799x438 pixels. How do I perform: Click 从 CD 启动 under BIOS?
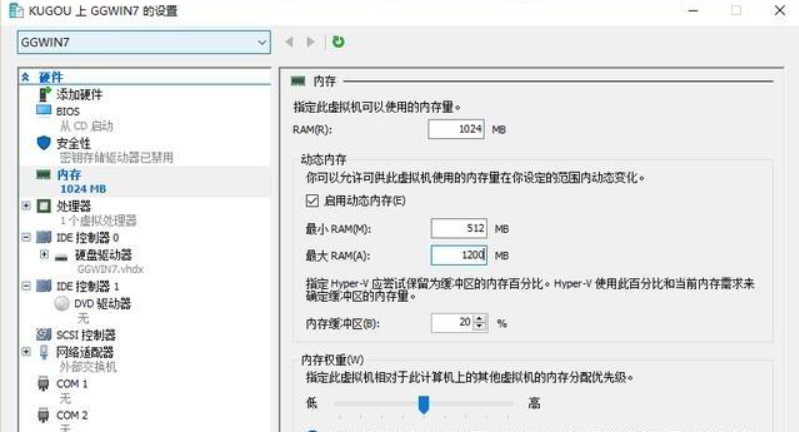[86, 126]
